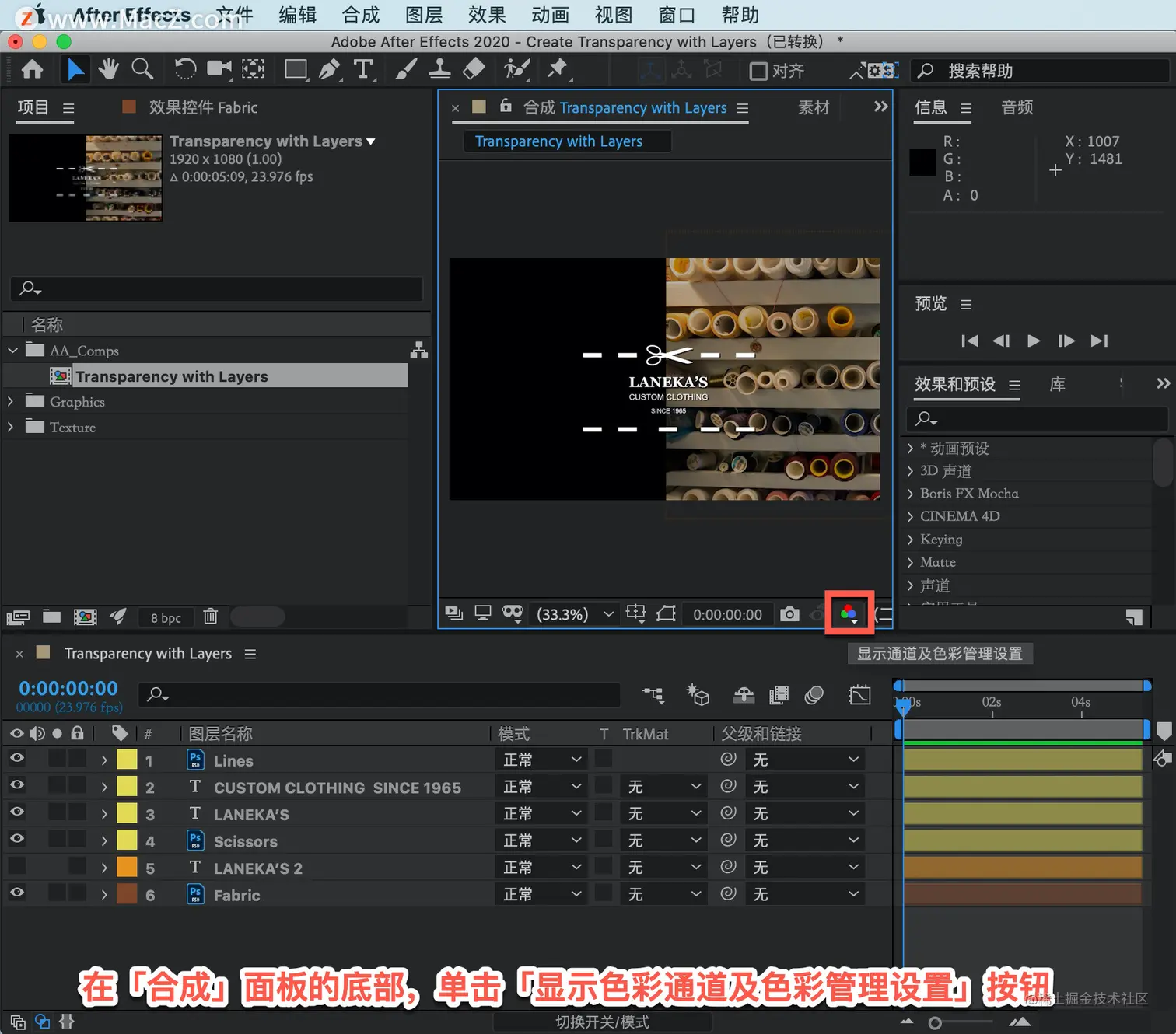This screenshot has width=1176, height=1034.
Task: Click the play button in preview panel
Action: point(1034,341)
